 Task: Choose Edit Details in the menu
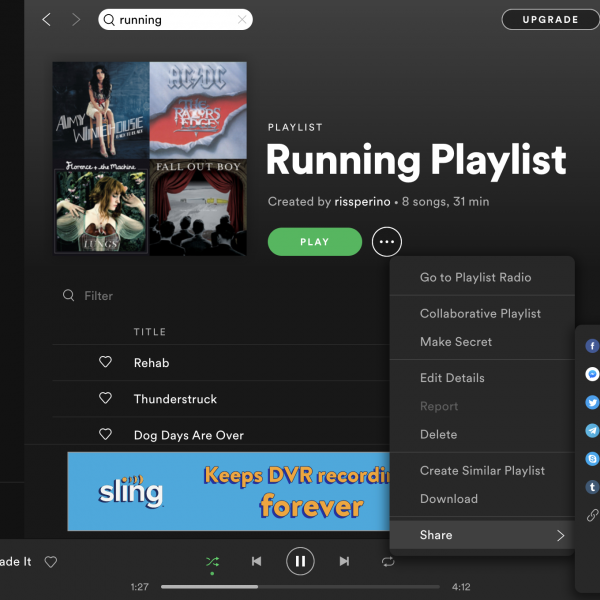click(x=482, y=378)
